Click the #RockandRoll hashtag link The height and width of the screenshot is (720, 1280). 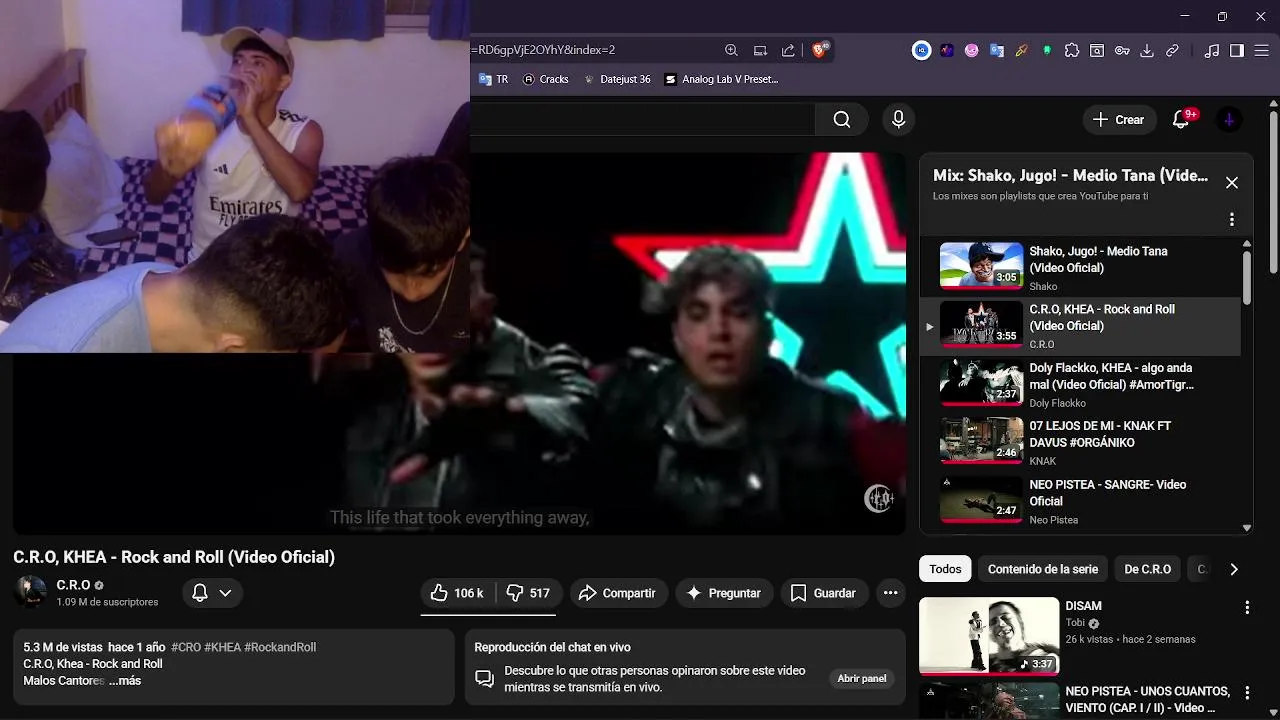(280, 647)
